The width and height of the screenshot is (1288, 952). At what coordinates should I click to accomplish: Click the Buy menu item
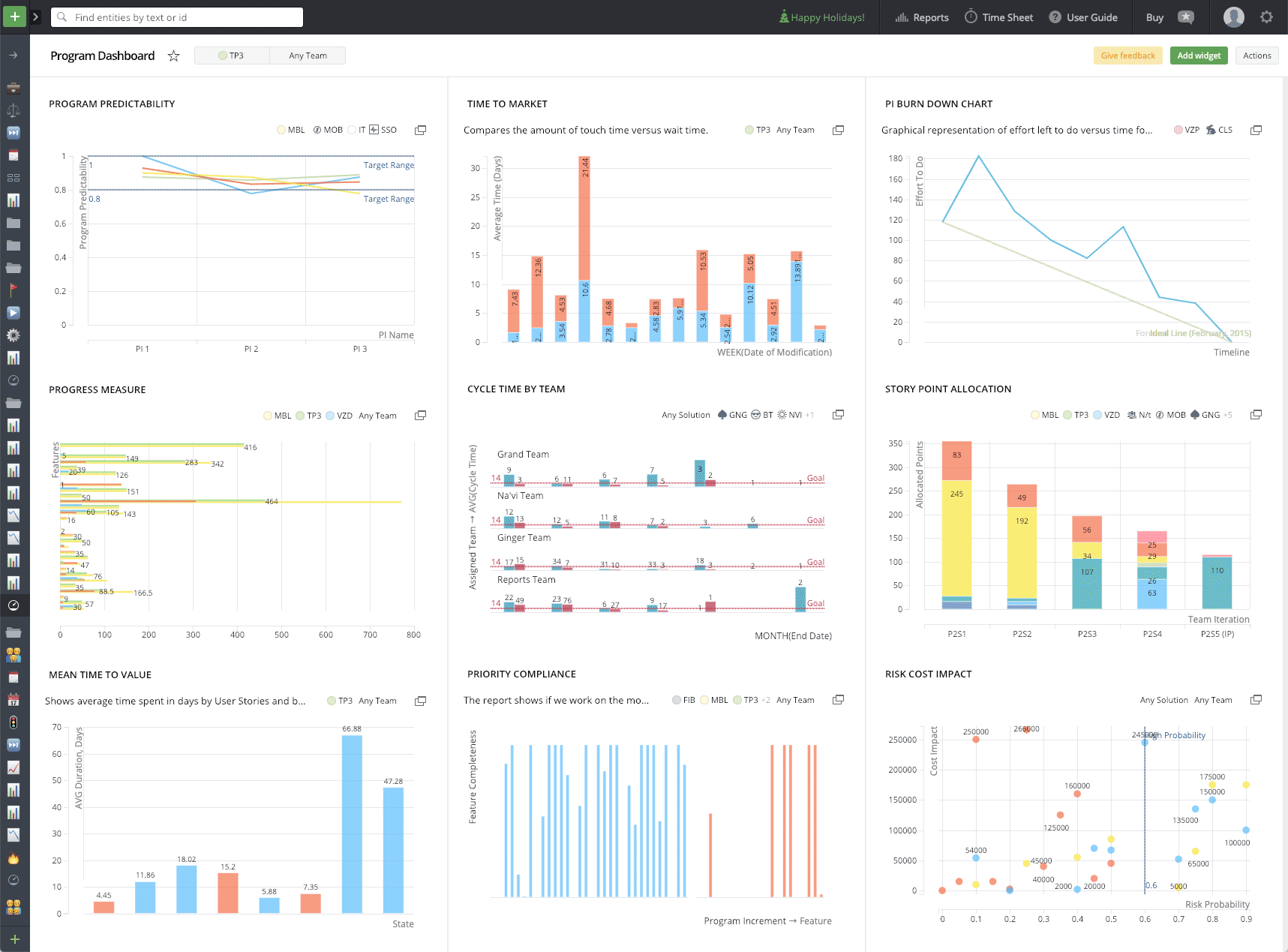tap(1154, 17)
